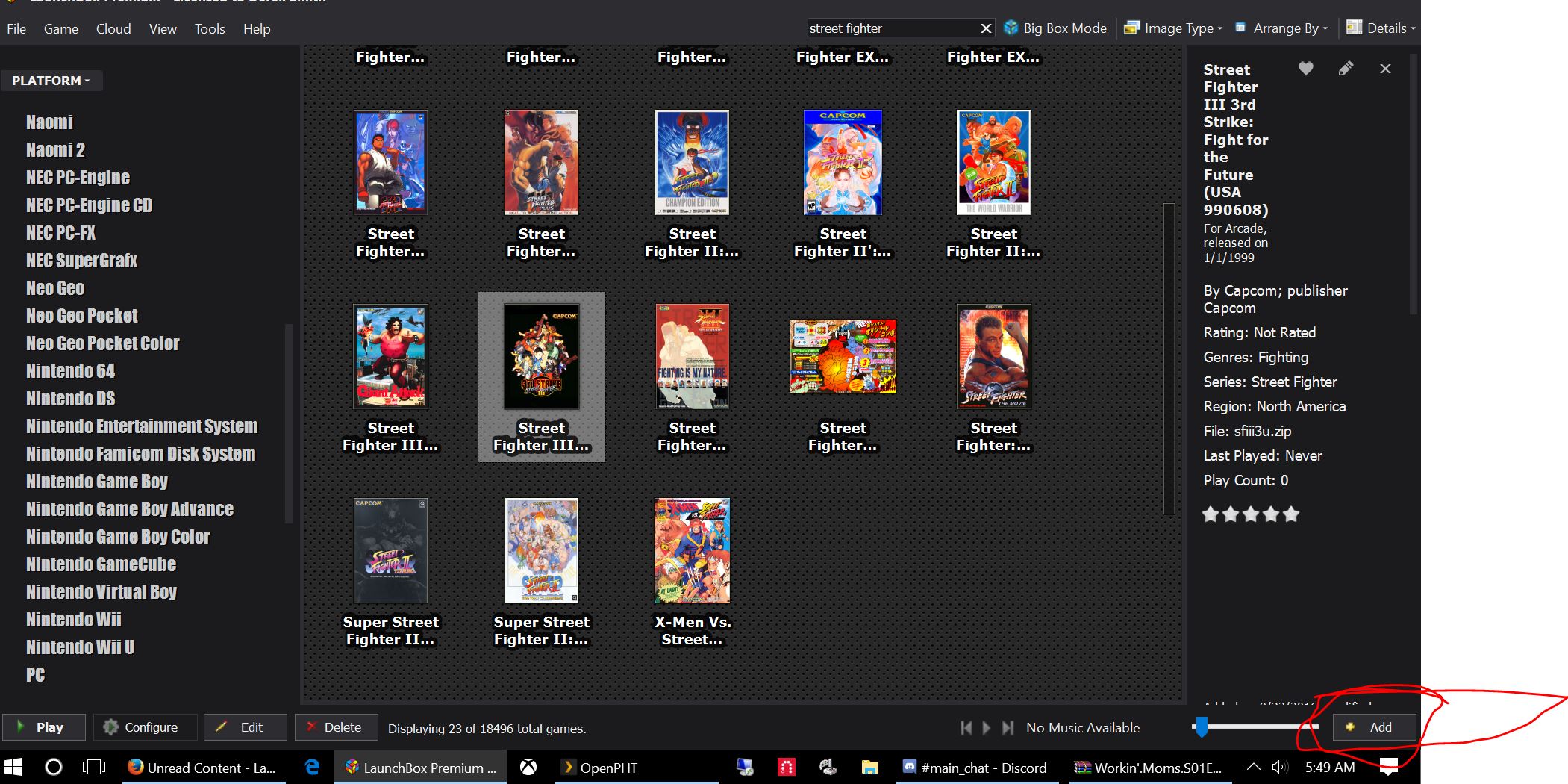Open the Game menu
The image size is (1568, 784).
coord(61,29)
